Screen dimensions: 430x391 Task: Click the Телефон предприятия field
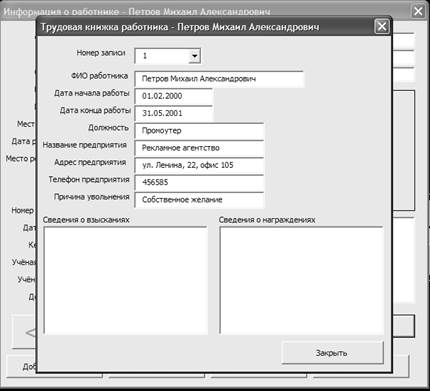[x=199, y=183]
